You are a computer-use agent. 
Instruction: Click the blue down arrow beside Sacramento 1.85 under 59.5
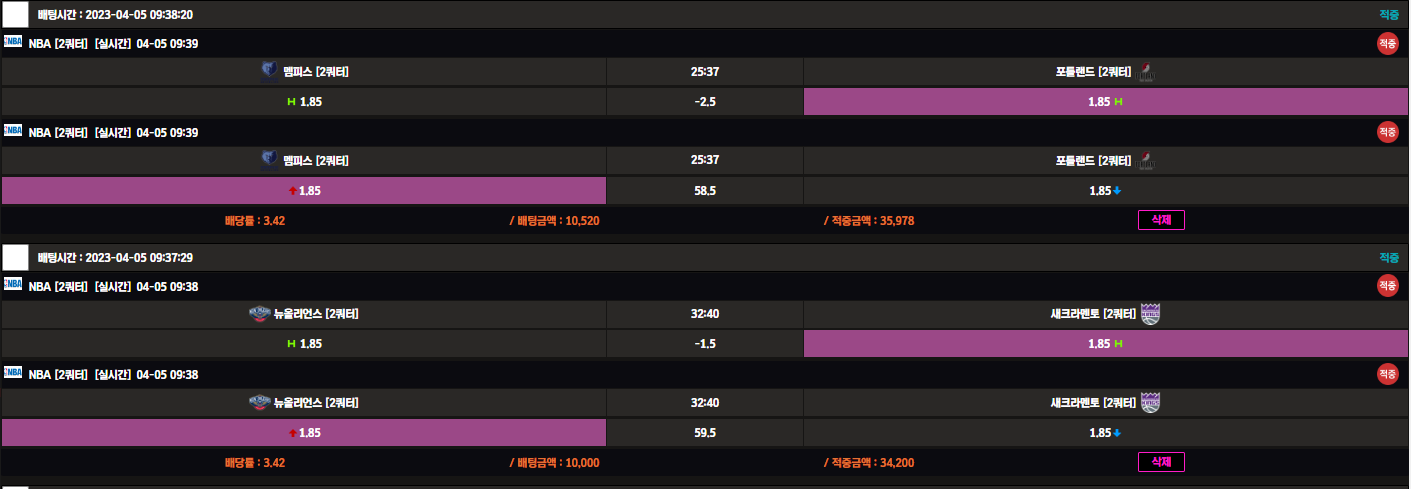coord(1117,434)
